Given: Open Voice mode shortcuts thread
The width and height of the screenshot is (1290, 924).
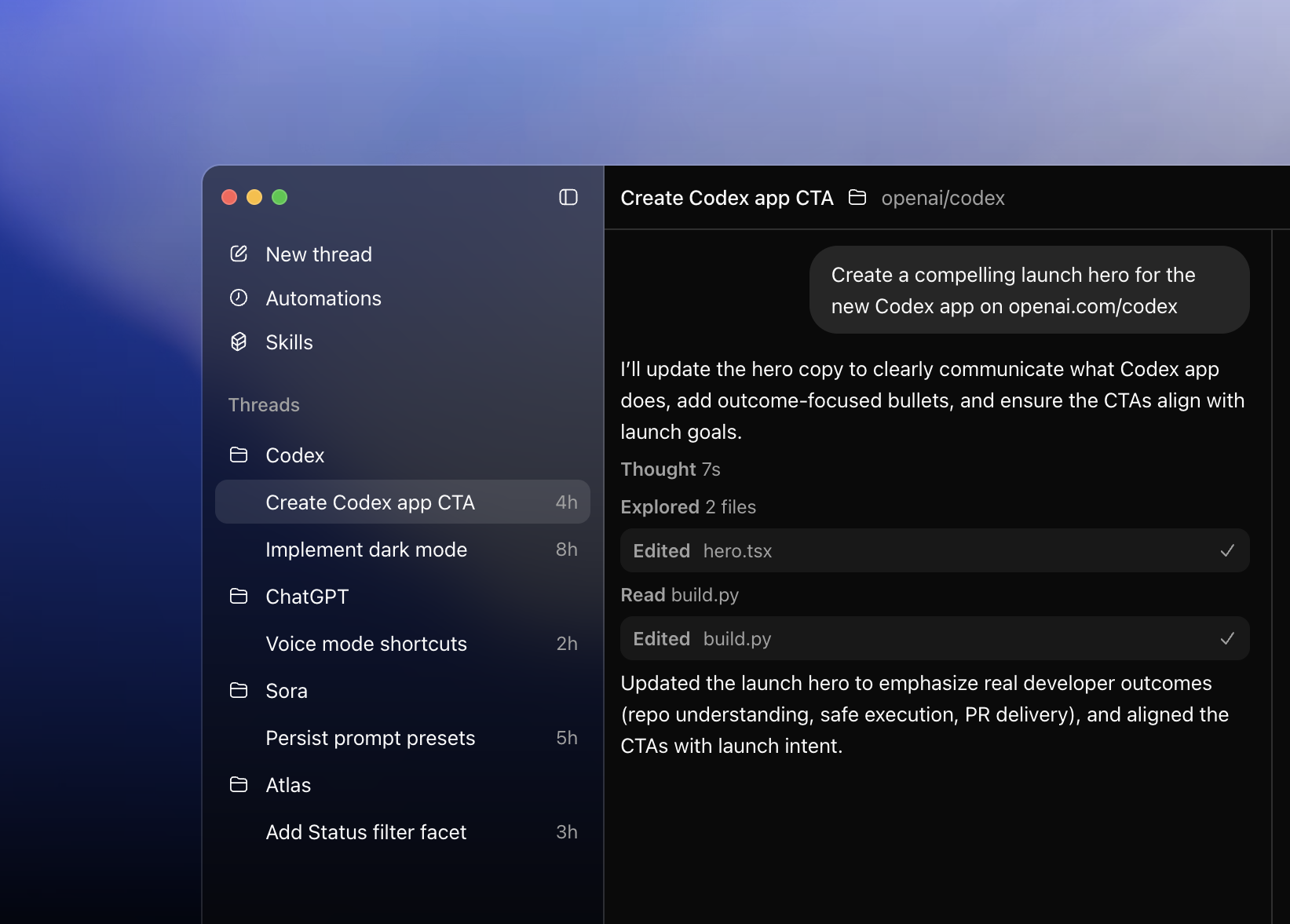Looking at the screenshot, I should pyautogui.click(x=403, y=643).
